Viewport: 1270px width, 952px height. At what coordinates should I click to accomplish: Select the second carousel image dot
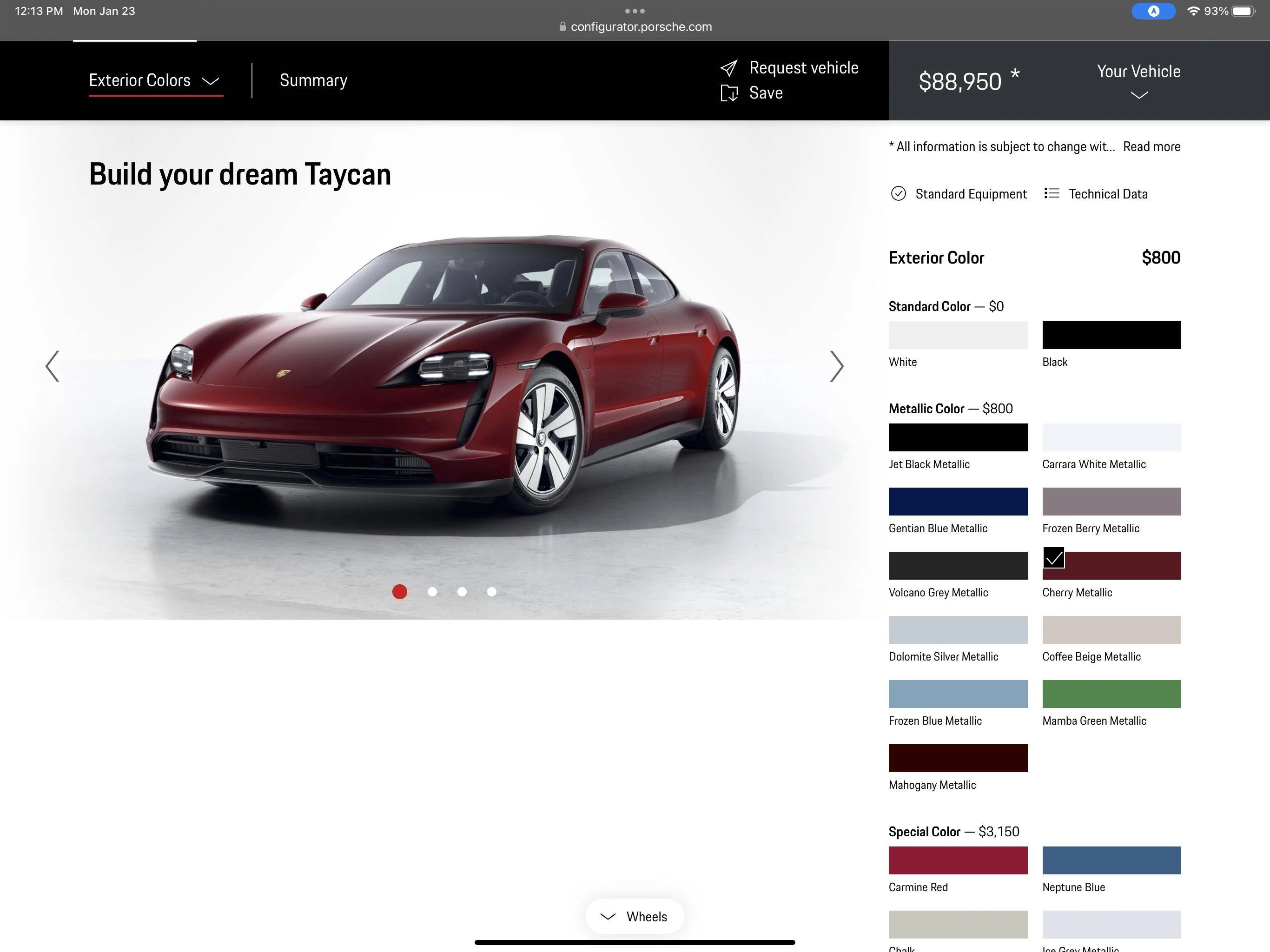[432, 591]
